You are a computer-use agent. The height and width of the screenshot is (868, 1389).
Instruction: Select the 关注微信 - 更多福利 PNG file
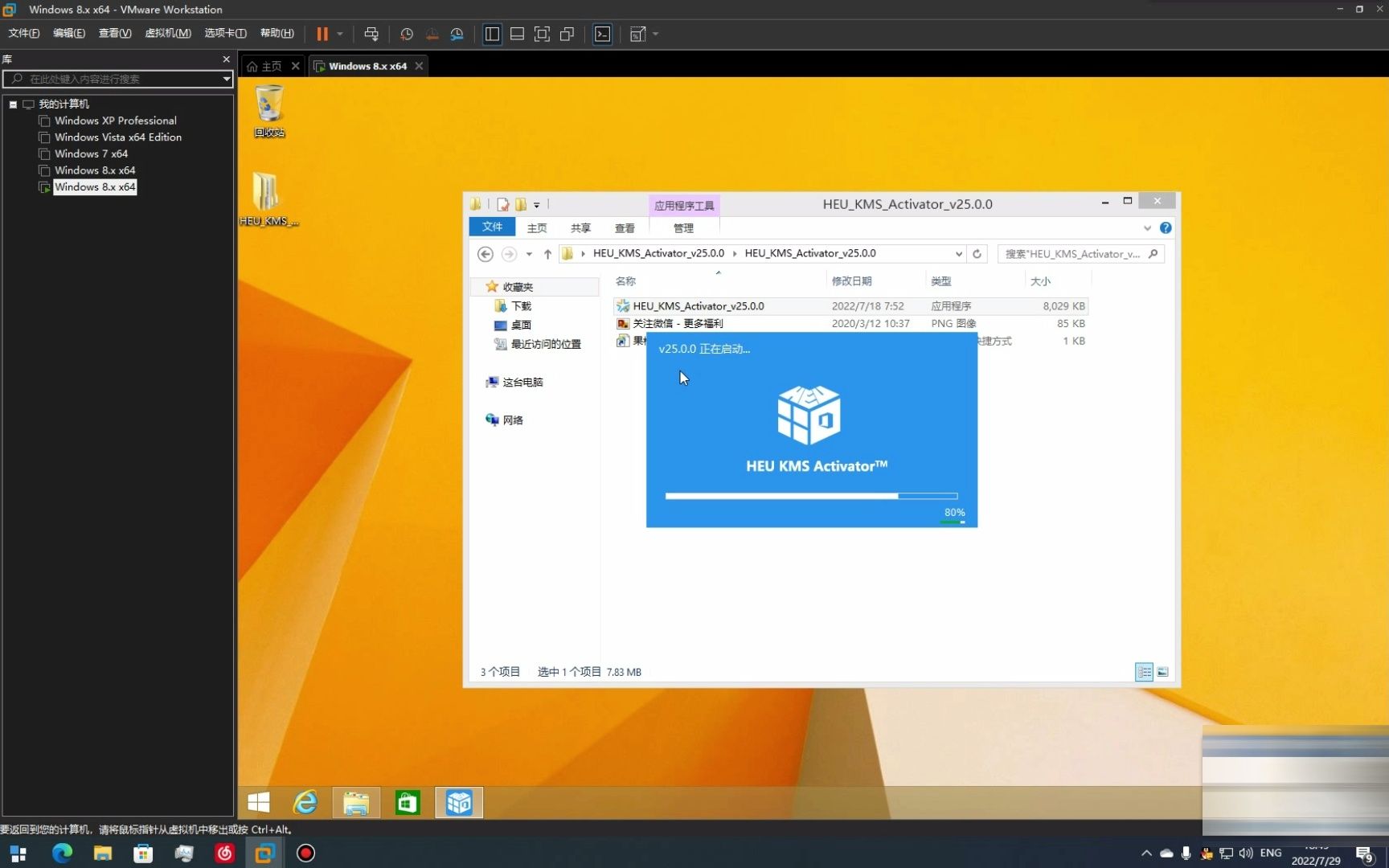850,324
